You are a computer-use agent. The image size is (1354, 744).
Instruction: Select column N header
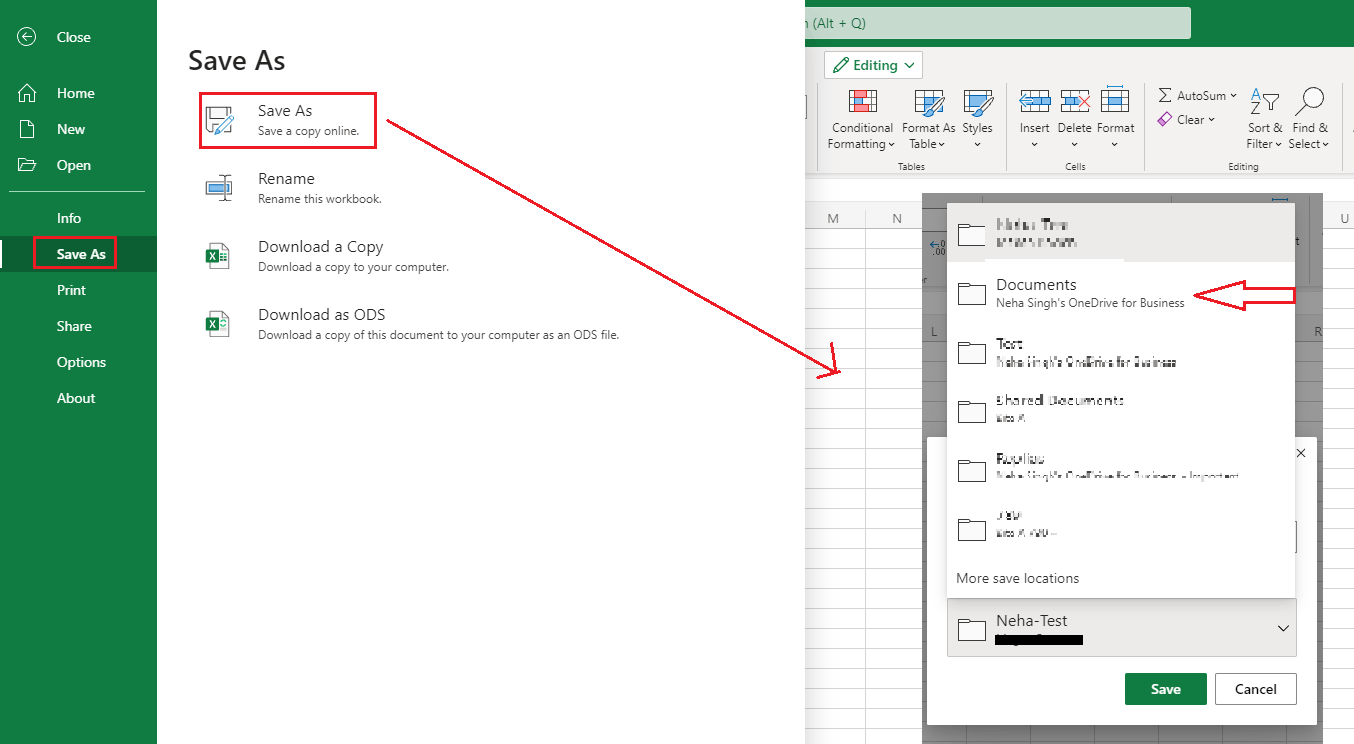(x=897, y=219)
